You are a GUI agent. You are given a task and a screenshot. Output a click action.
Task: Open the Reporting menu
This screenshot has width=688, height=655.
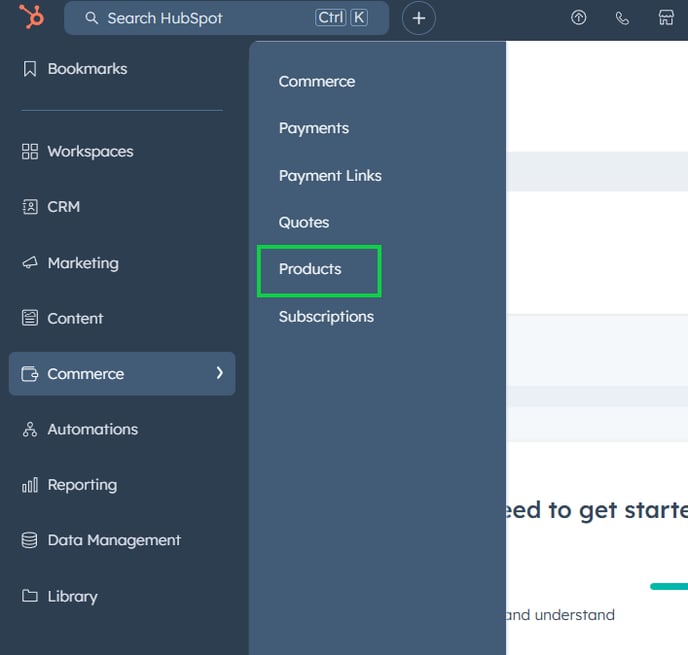click(82, 485)
